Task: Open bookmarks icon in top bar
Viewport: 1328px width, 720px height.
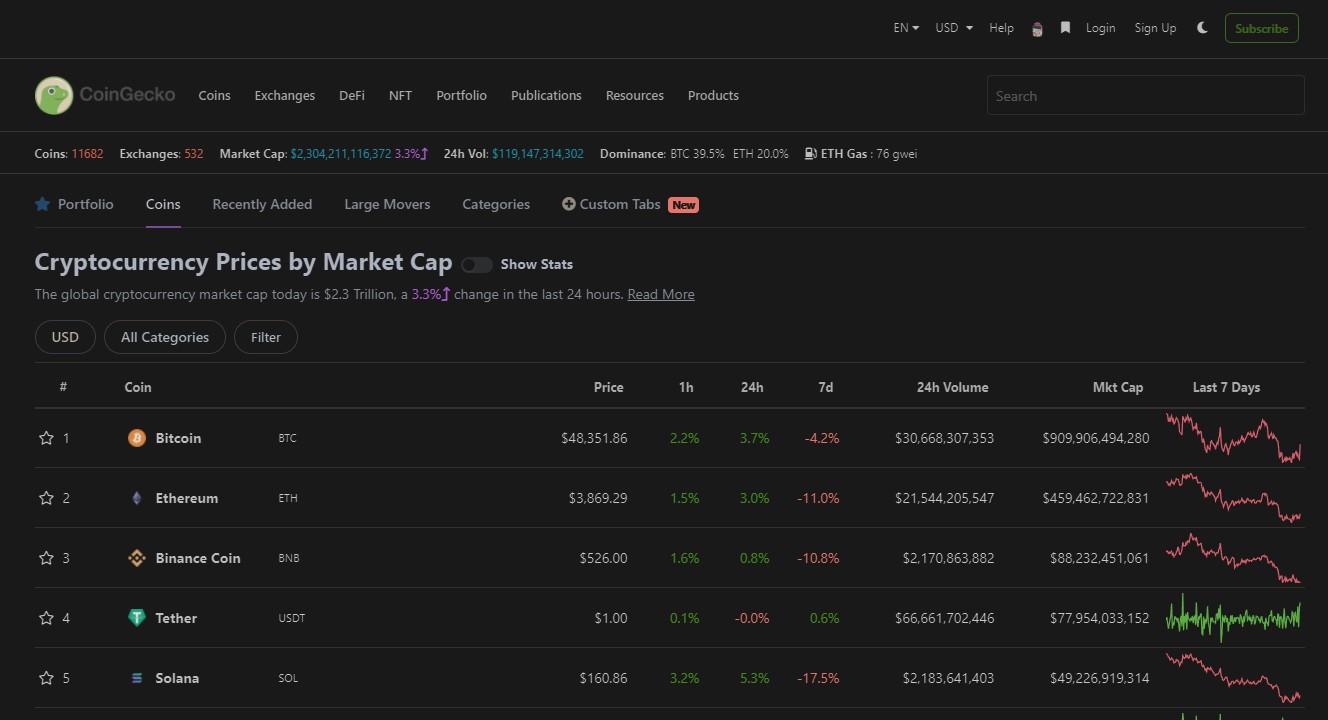Action: point(1065,28)
